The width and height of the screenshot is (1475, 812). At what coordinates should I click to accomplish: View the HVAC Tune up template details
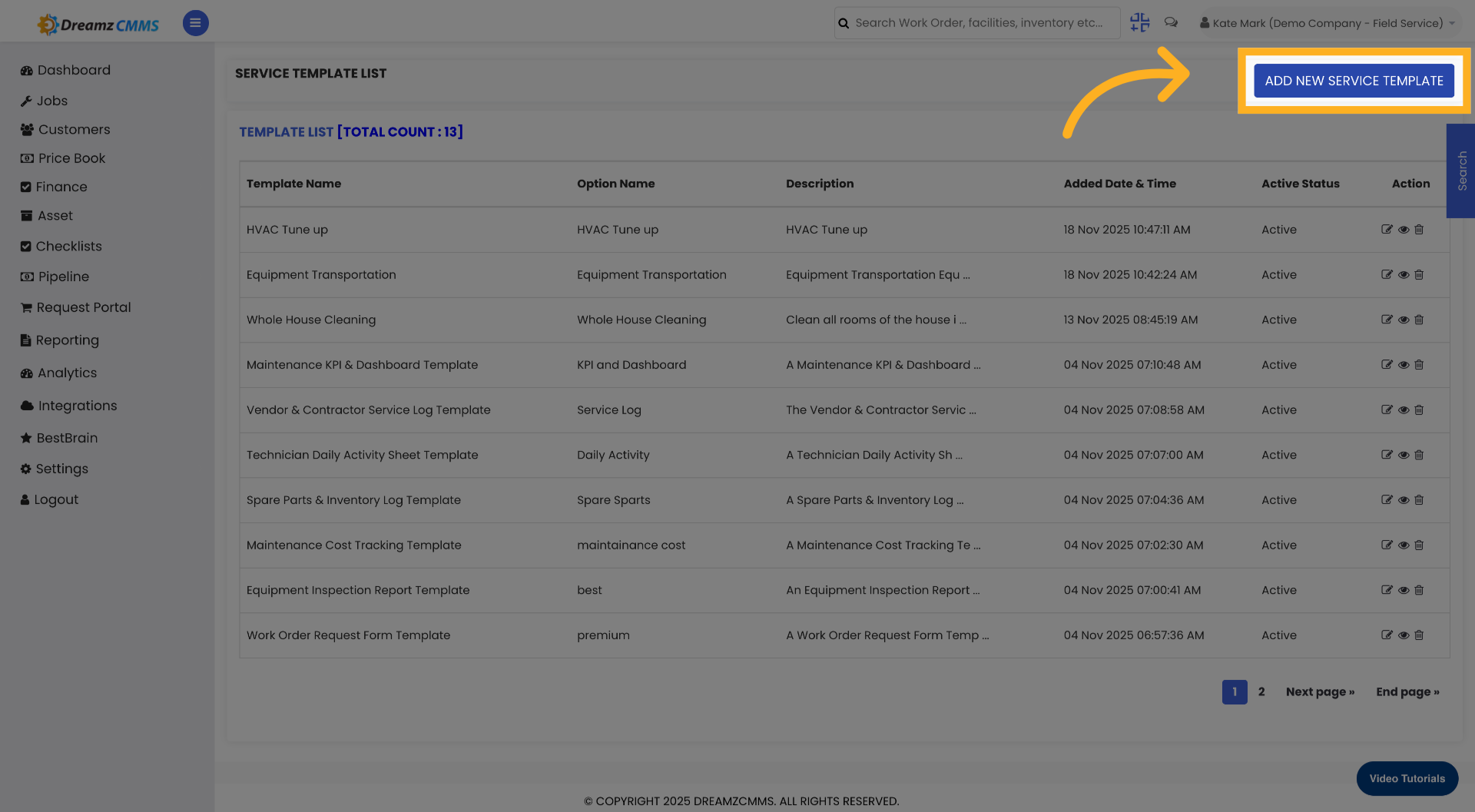[1404, 230]
